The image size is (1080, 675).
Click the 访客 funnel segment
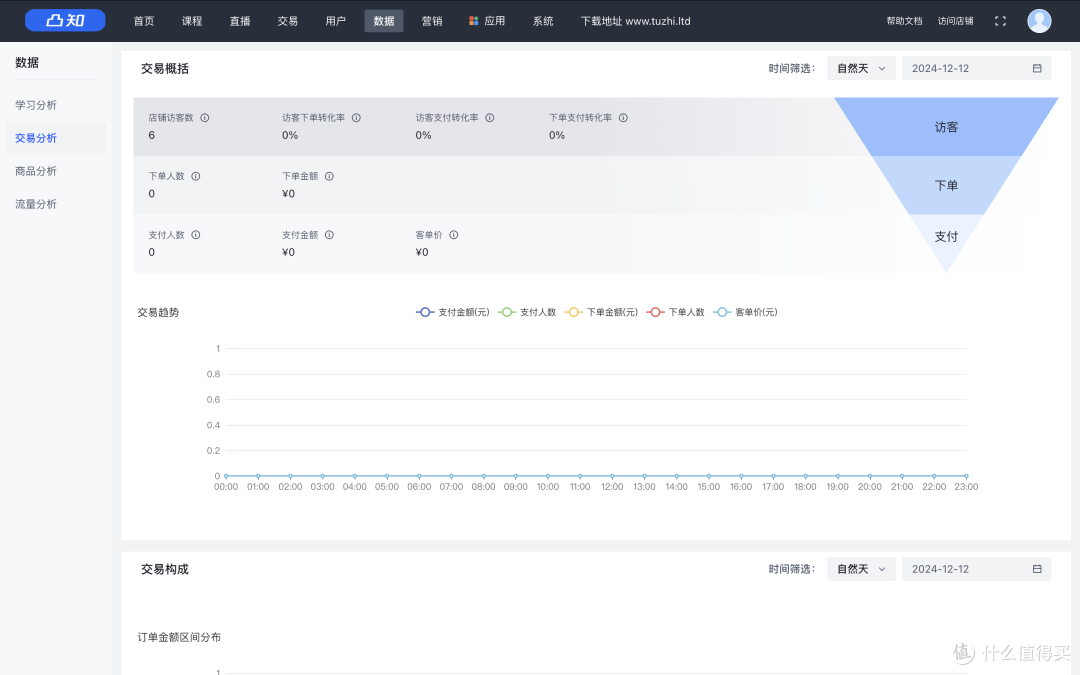click(x=946, y=127)
